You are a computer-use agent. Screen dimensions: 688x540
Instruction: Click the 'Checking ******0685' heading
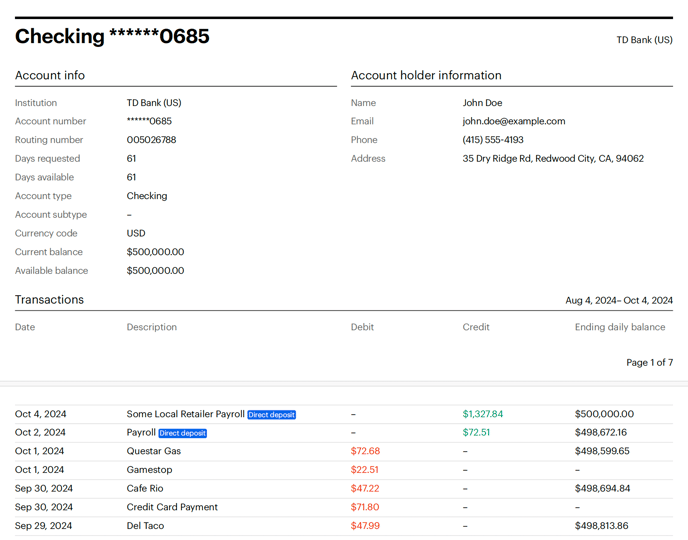coord(112,36)
